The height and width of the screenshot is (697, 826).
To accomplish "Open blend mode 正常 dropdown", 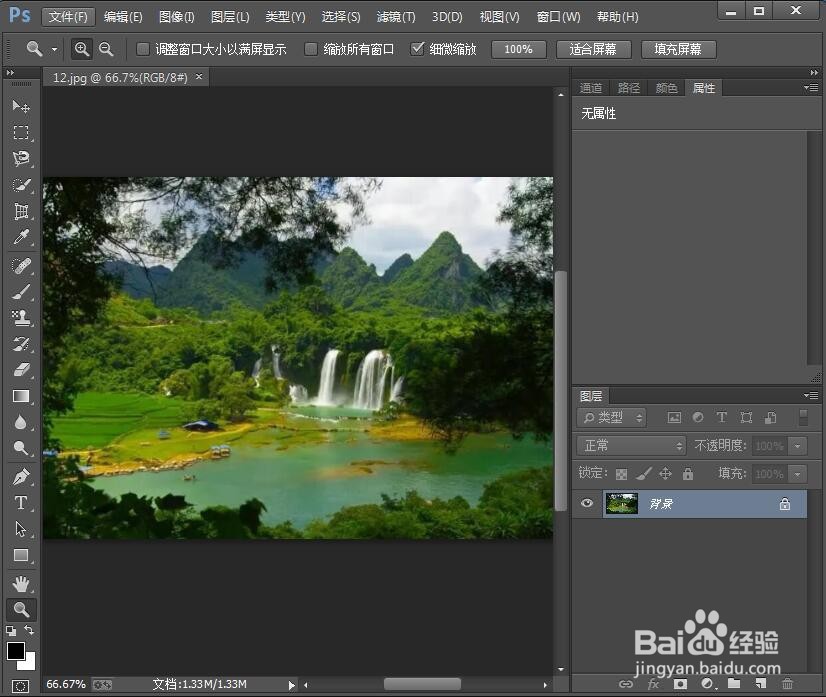I will [632, 446].
